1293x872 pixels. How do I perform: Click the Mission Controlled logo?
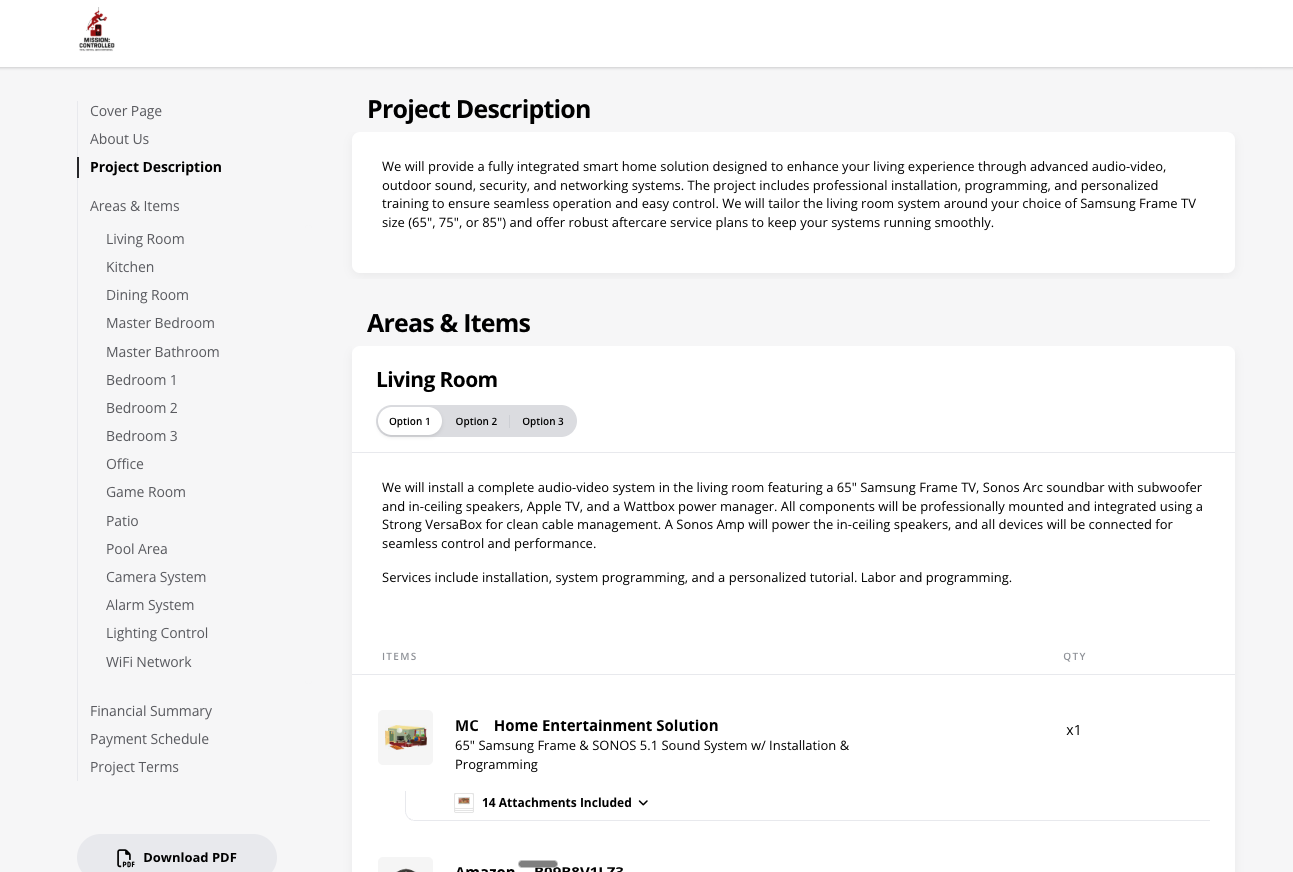(x=97, y=30)
